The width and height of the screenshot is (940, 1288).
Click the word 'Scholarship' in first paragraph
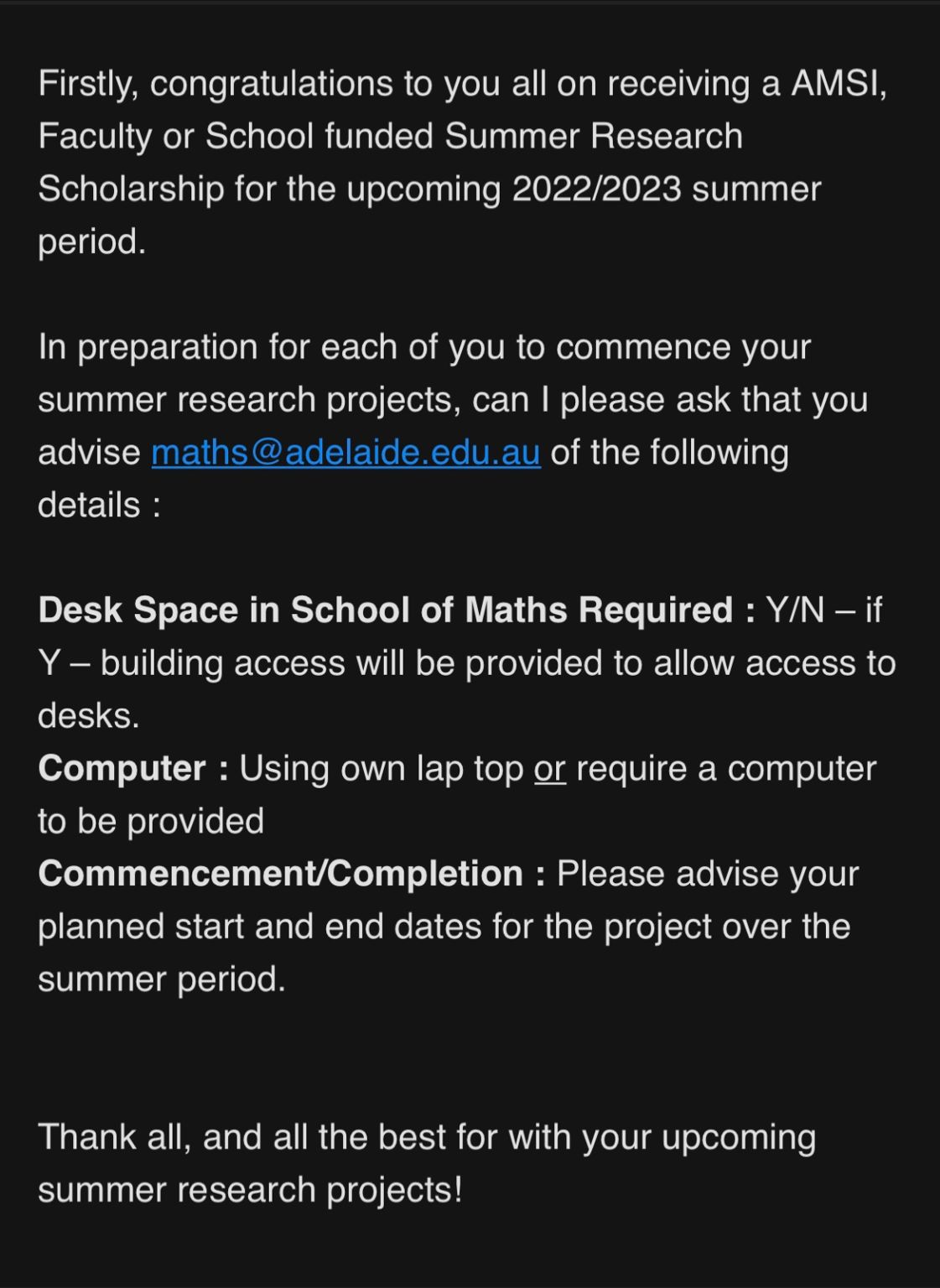click(131, 190)
